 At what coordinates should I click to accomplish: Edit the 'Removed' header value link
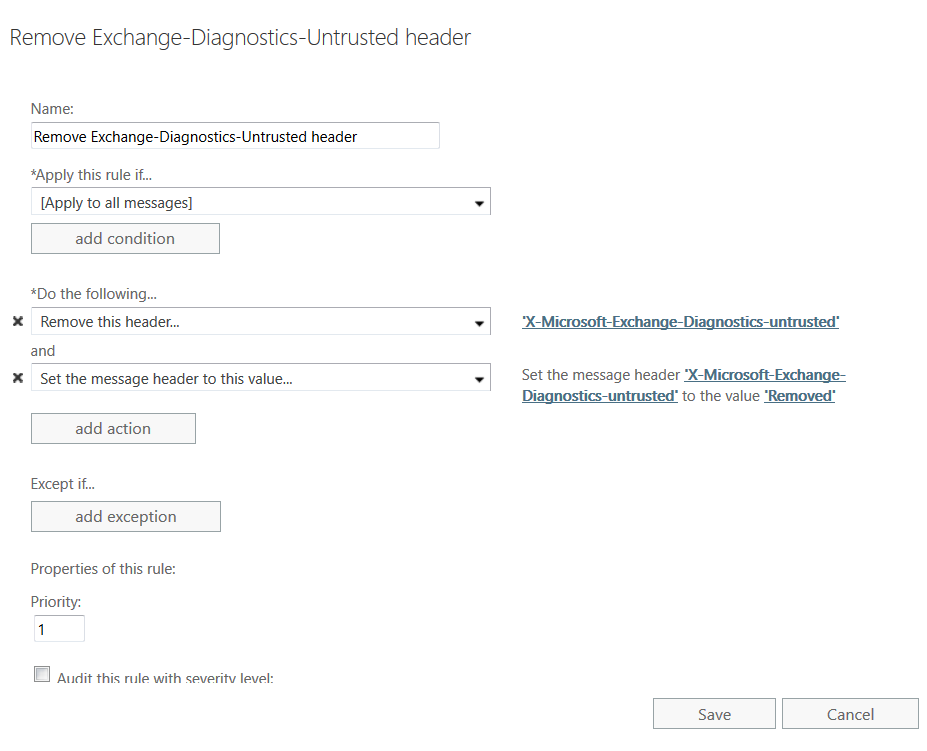coord(799,396)
